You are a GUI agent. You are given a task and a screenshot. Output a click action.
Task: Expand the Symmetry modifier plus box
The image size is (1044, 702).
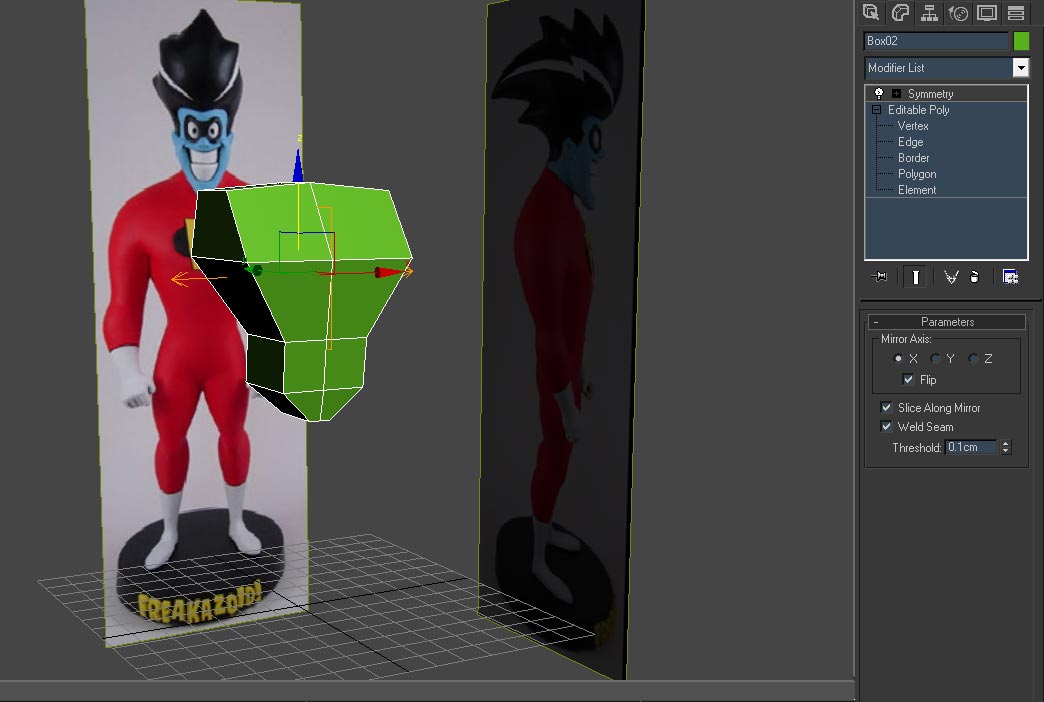coord(896,94)
